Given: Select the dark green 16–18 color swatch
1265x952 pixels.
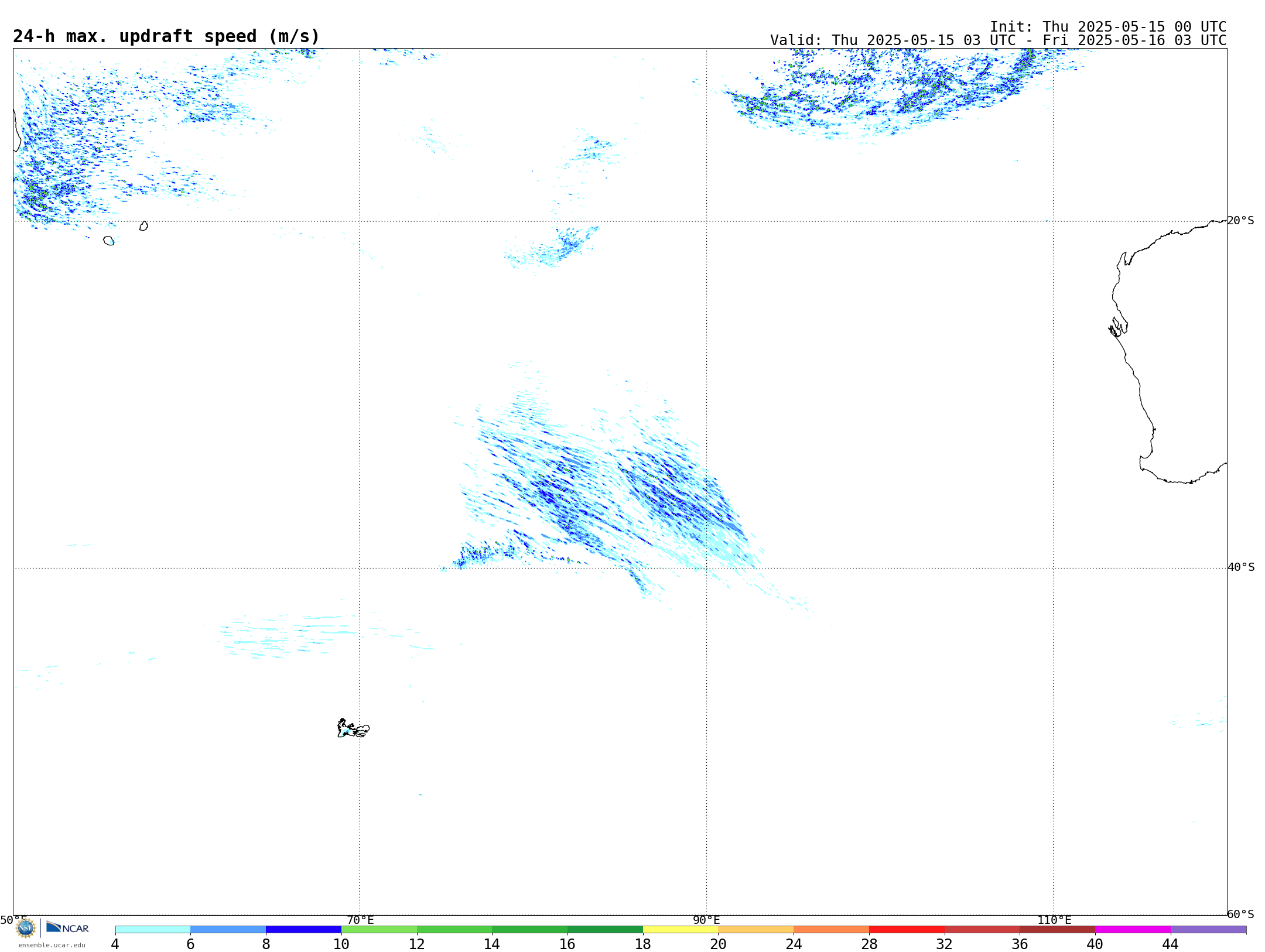Looking at the screenshot, I should click(605, 929).
